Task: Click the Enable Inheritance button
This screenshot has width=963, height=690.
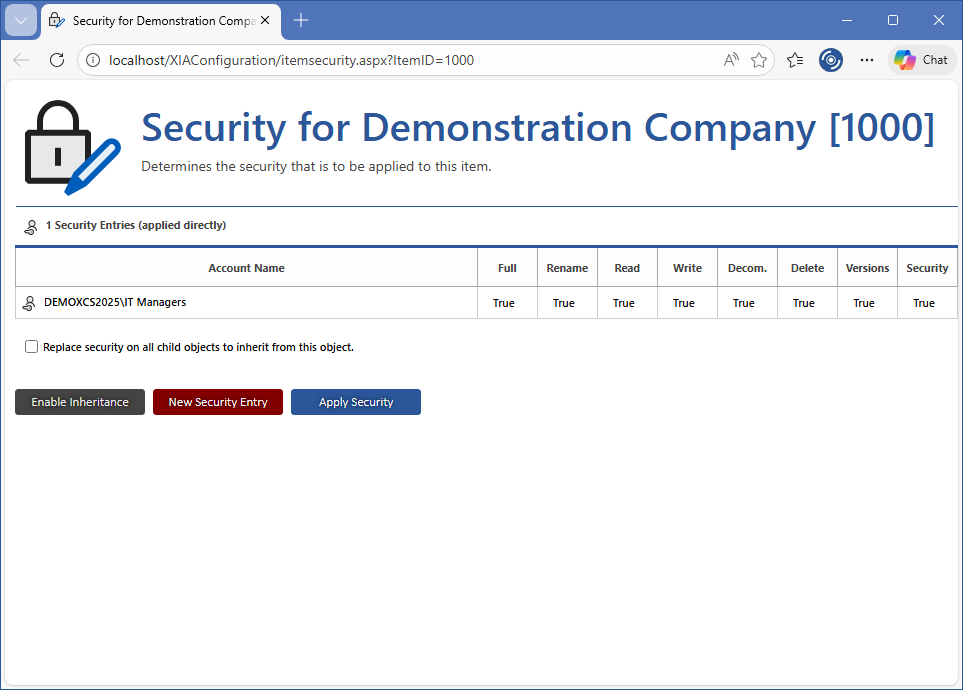Action: (80, 402)
